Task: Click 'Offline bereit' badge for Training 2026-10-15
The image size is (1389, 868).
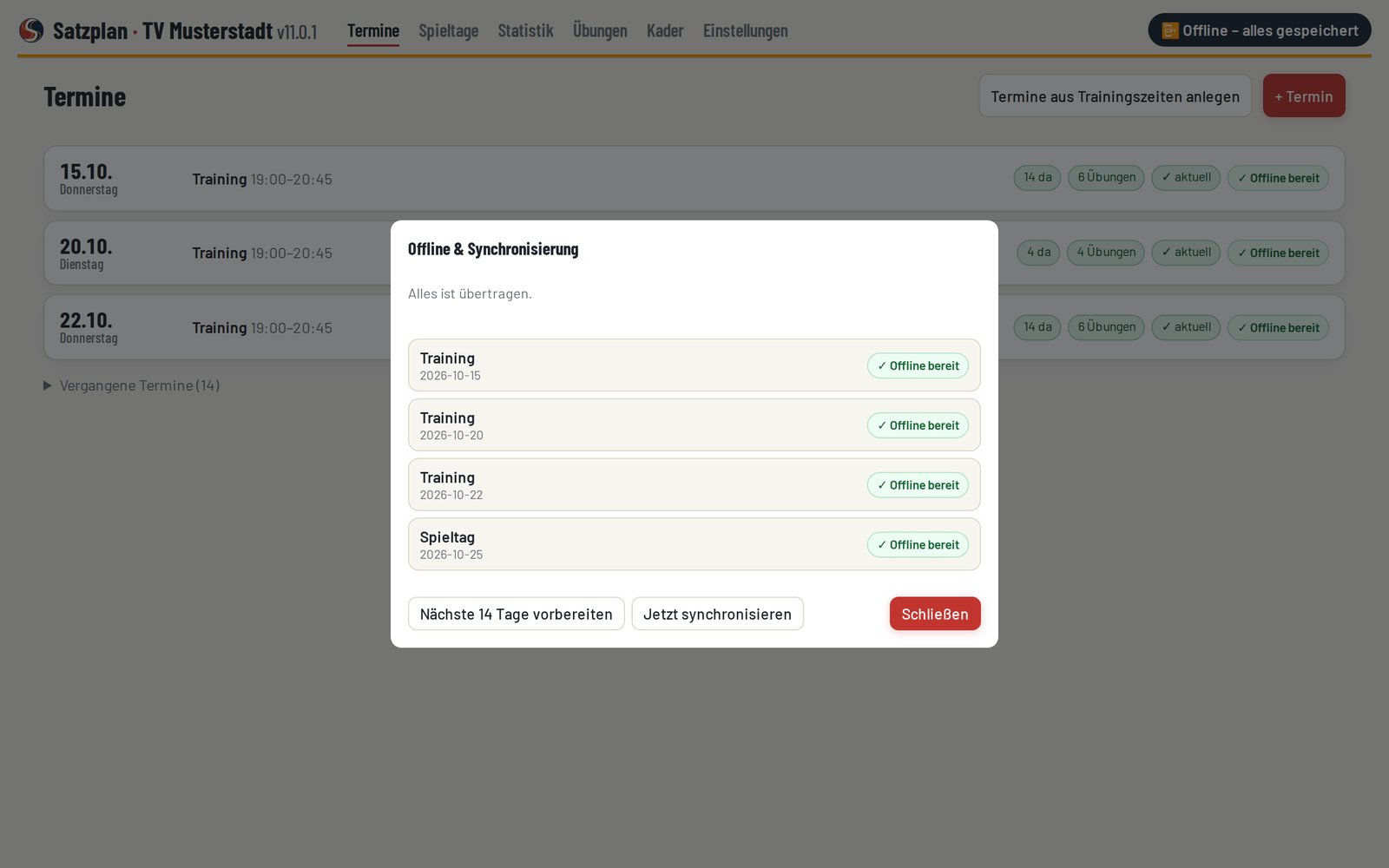Action: click(x=918, y=365)
